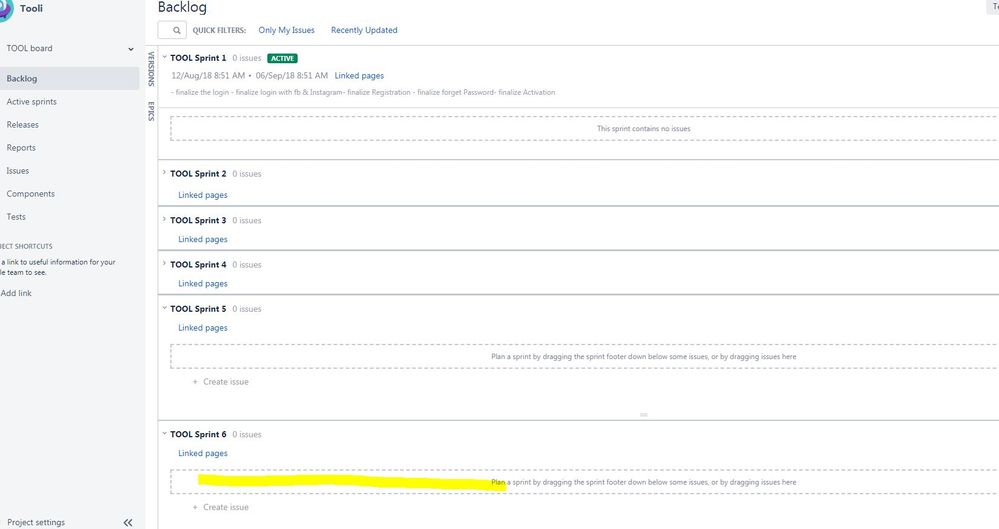
Task: Collapse the sidebar with double-chevron icon
Action: point(128,522)
